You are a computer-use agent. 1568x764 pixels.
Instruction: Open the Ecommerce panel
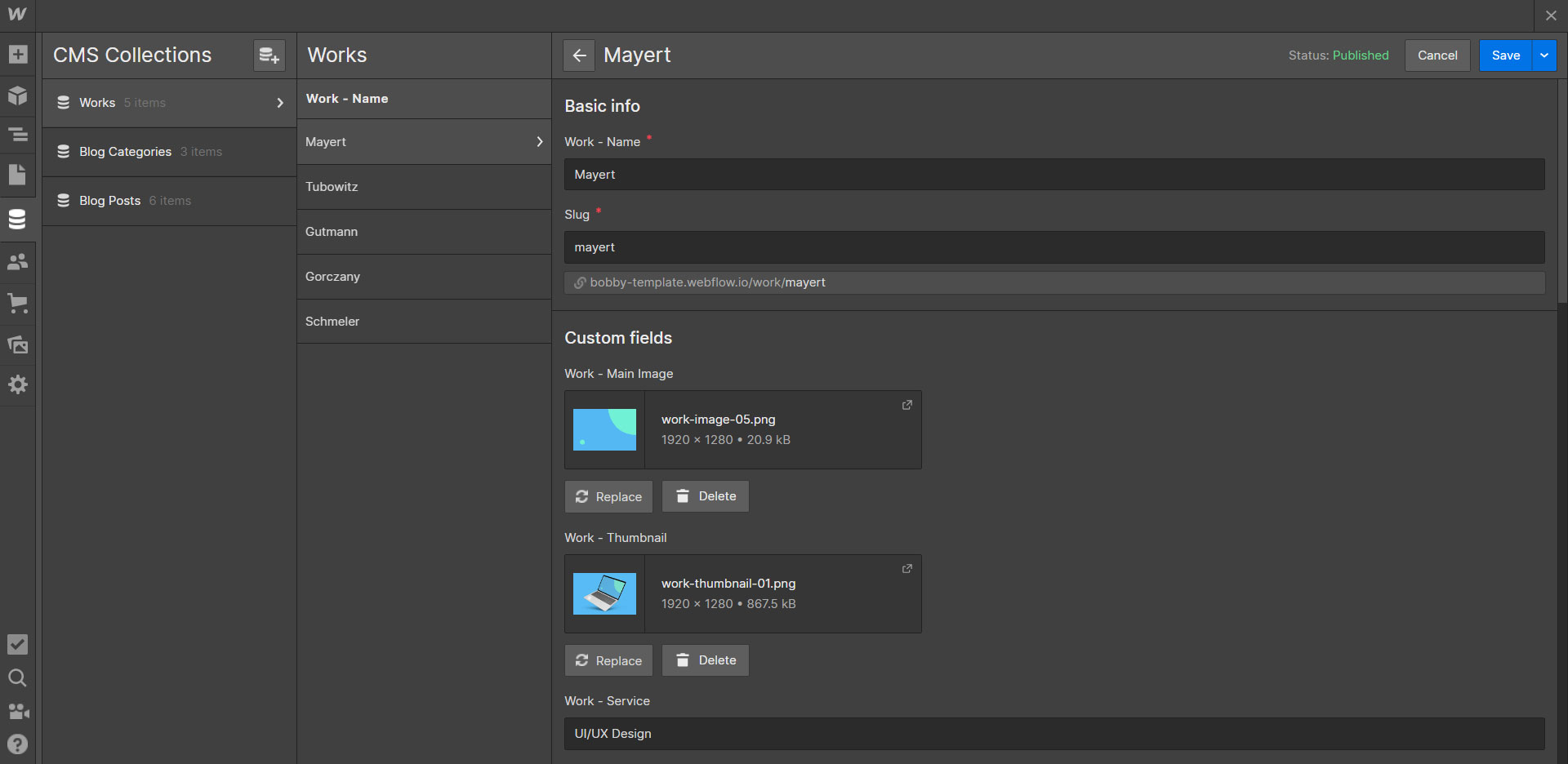tap(17, 304)
